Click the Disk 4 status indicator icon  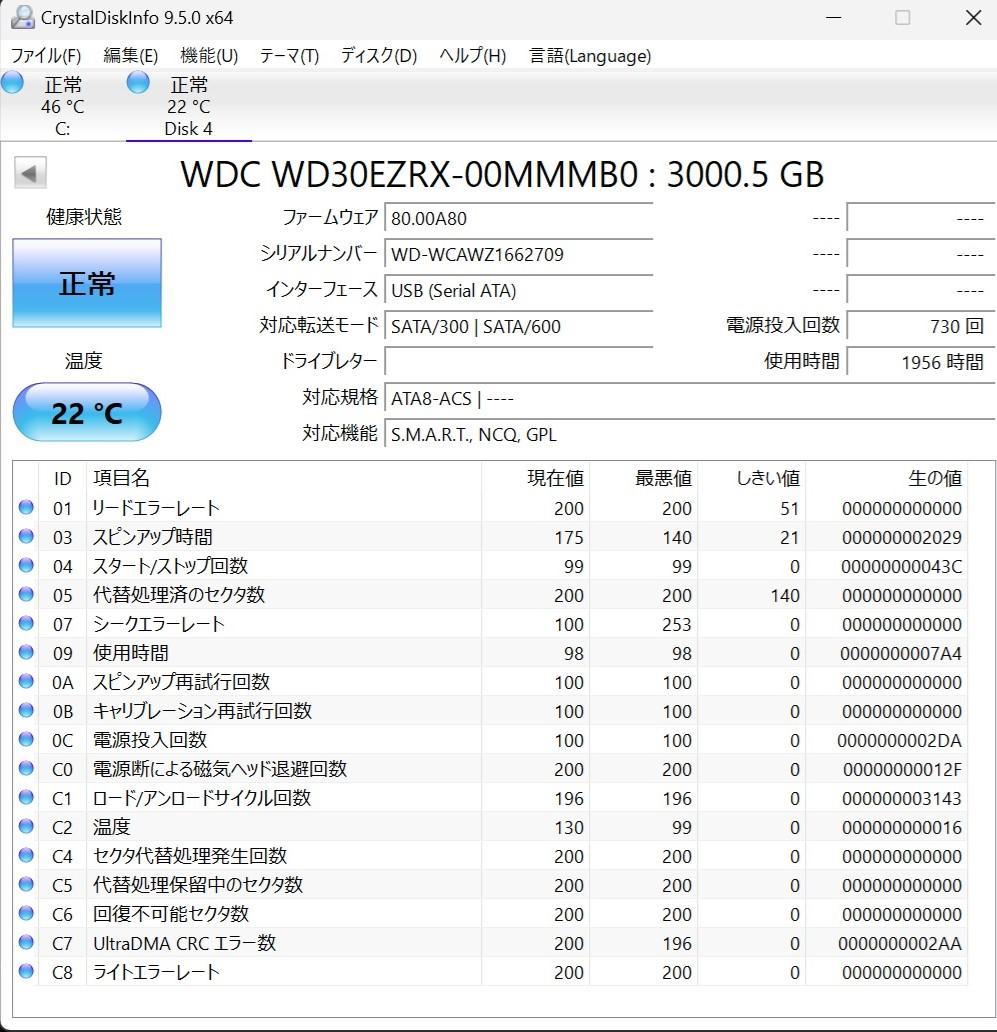[x=137, y=84]
